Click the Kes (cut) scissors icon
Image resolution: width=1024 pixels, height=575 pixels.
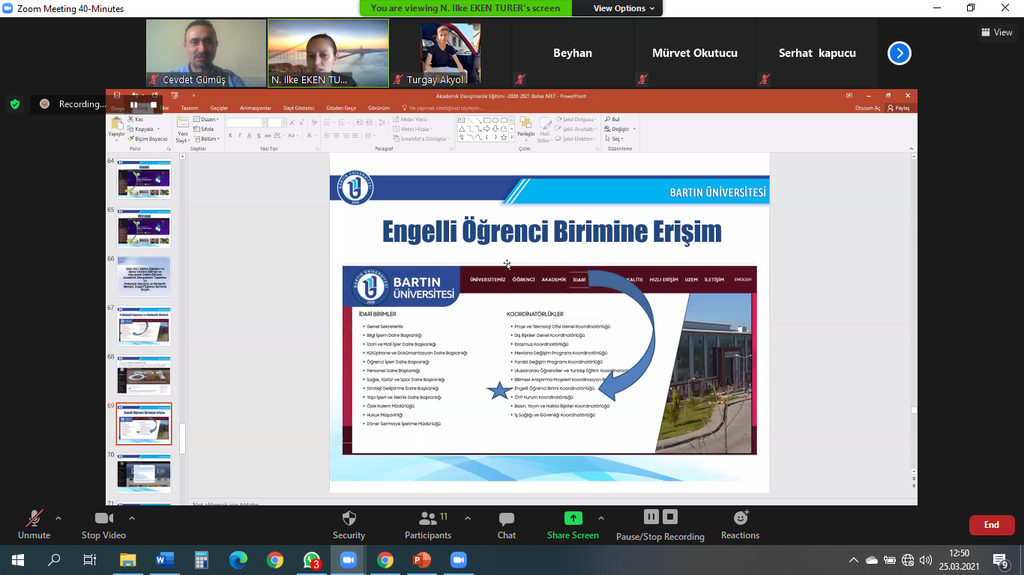pyautogui.click(x=131, y=120)
